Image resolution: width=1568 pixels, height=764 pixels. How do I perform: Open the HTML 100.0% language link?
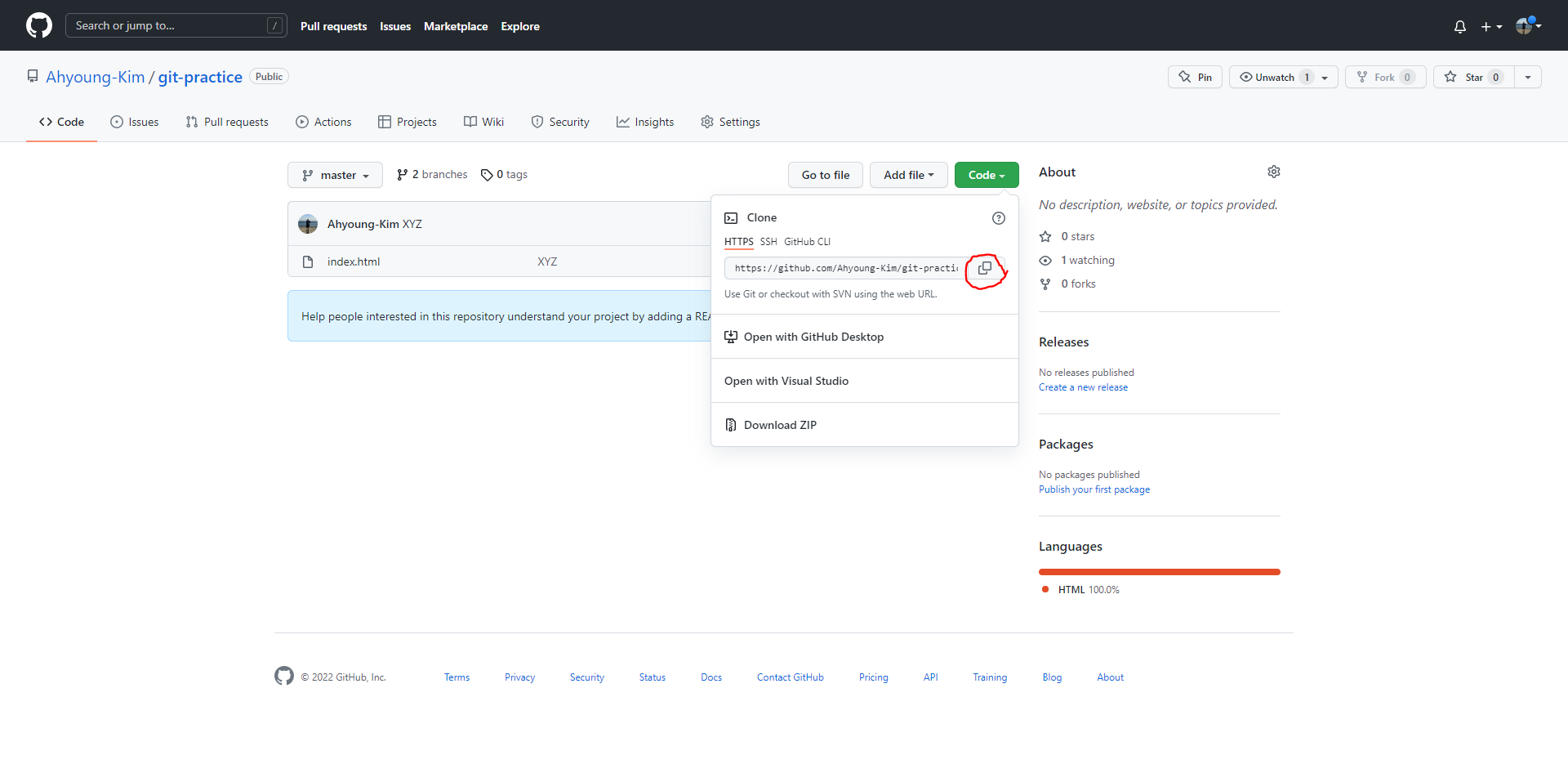click(x=1081, y=590)
